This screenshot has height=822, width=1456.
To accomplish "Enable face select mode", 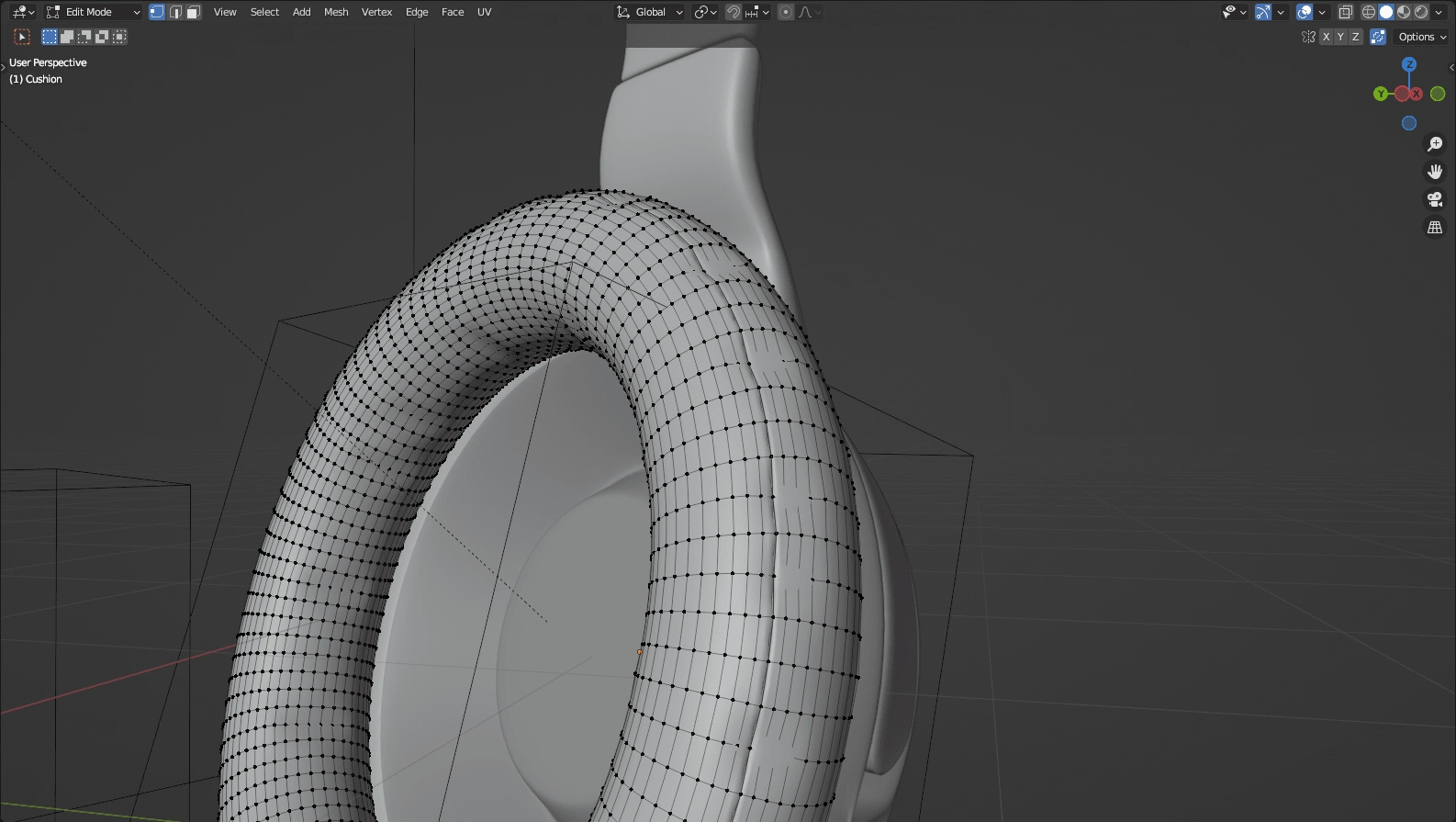I will pos(193,12).
